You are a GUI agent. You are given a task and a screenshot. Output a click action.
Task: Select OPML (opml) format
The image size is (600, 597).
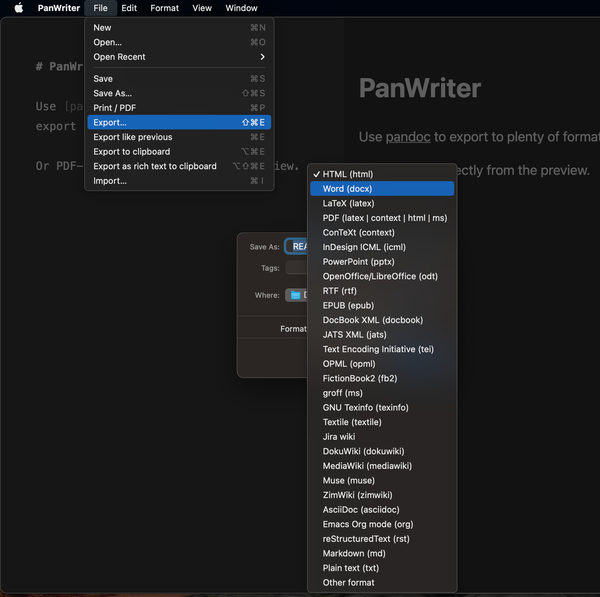click(x=382, y=364)
